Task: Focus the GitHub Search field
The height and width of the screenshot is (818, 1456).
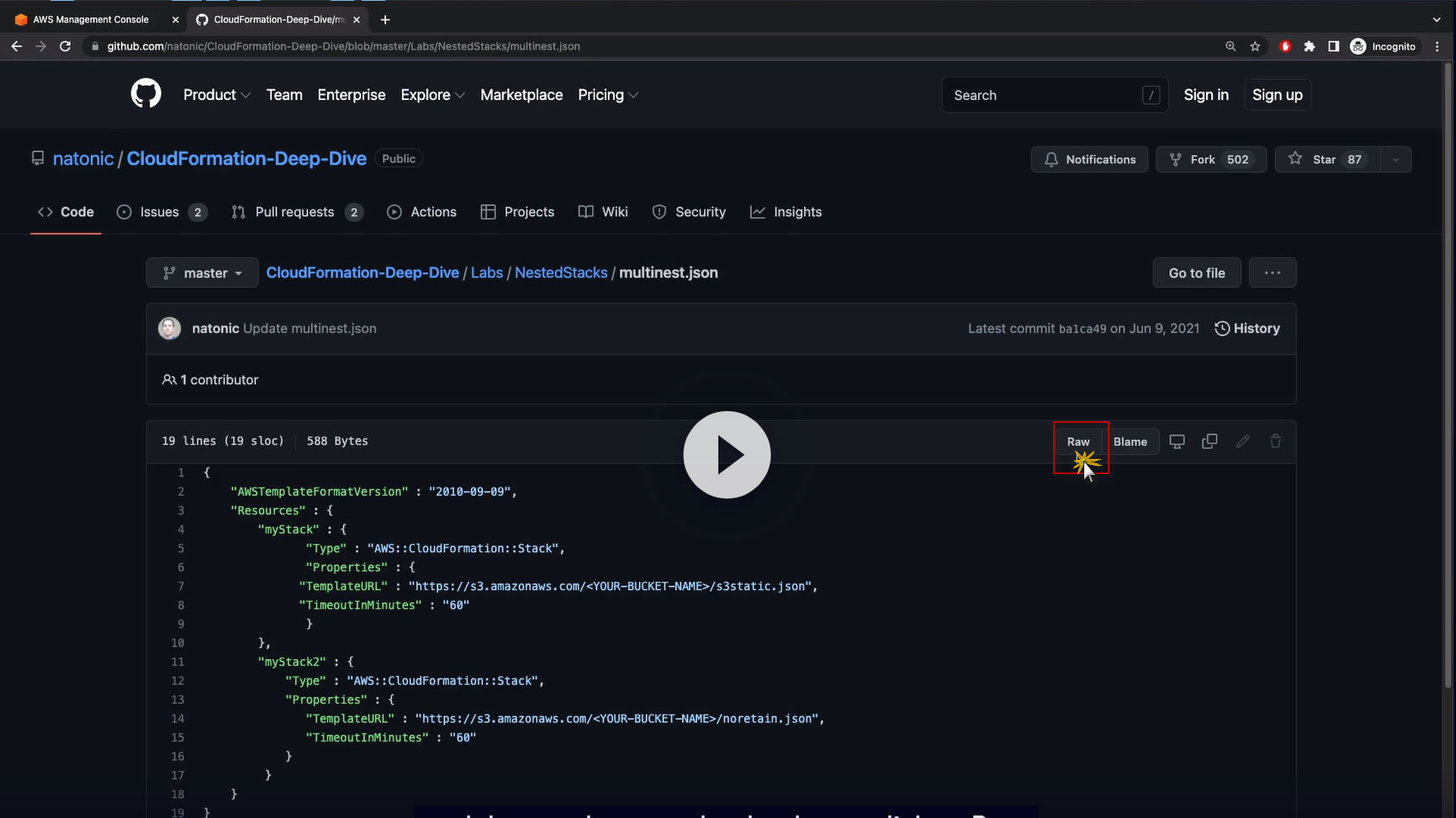Action: point(1055,95)
